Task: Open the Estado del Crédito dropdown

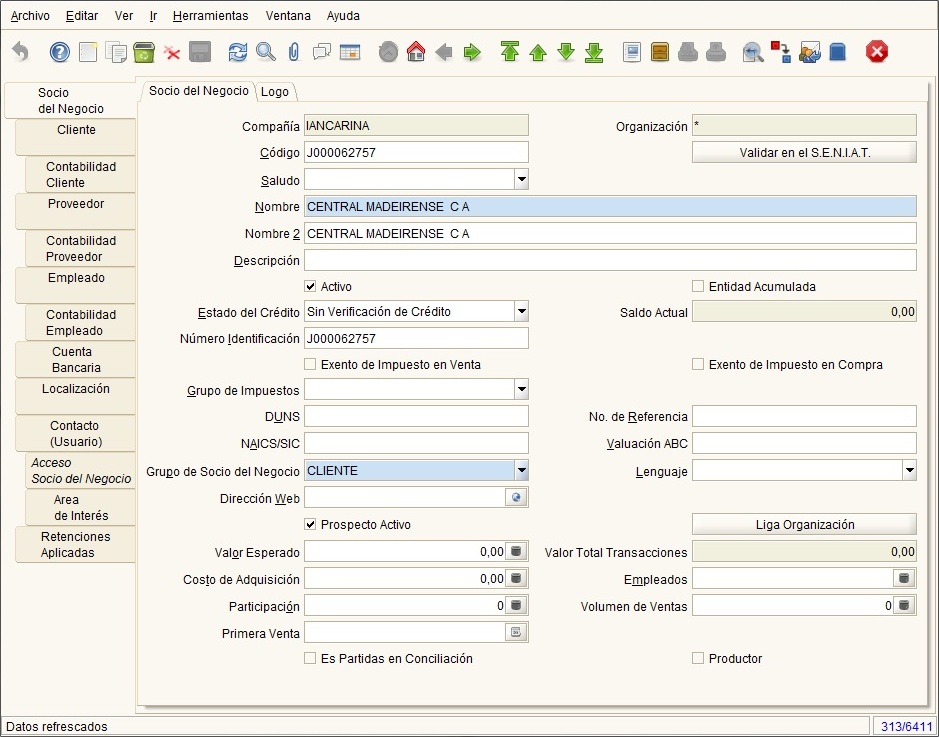Action: coord(522,311)
